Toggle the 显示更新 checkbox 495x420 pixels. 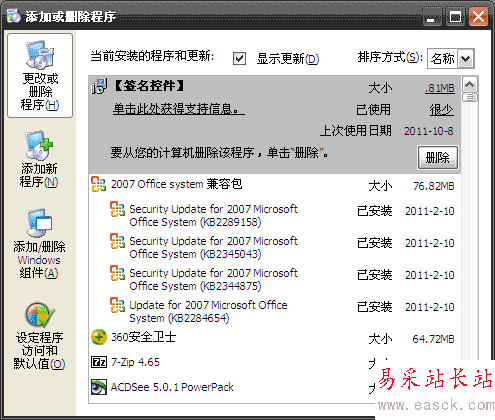point(239,58)
